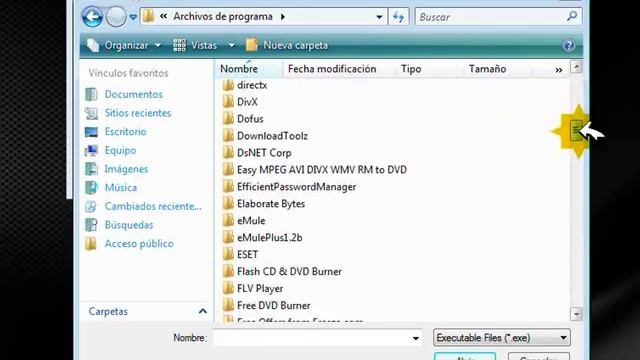Create a Nueva carpeta
Viewport: 640px width, 360px height.
[287, 45]
